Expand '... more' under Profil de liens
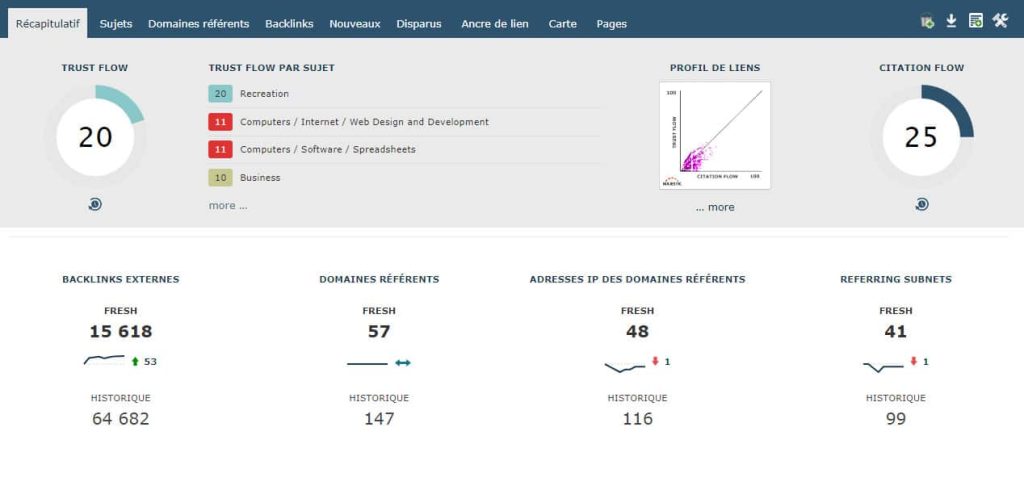Image resolution: width=1024 pixels, height=490 pixels. coord(714,207)
